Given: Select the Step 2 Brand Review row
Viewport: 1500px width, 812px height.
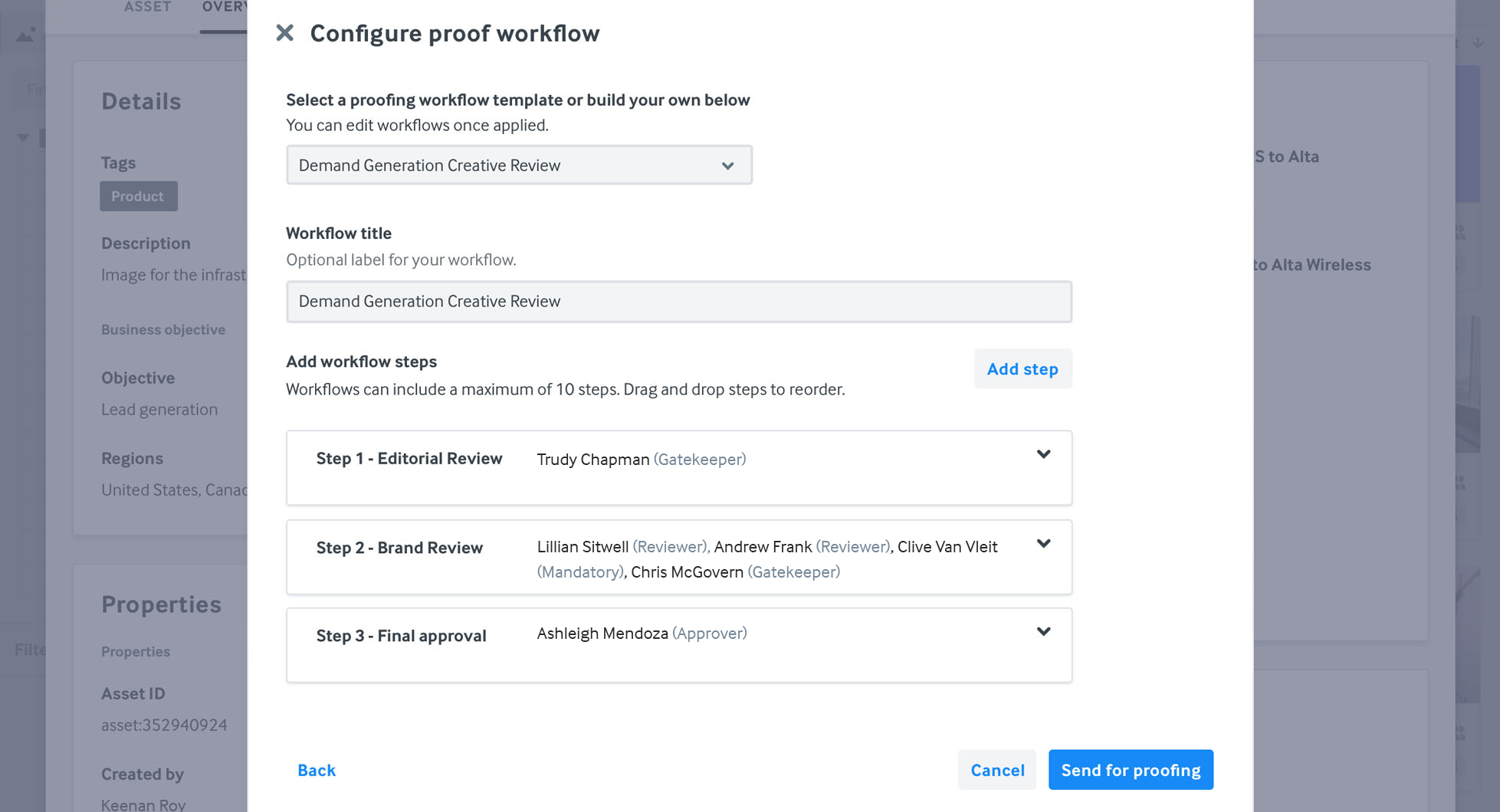Looking at the screenshot, I should tap(678, 557).
